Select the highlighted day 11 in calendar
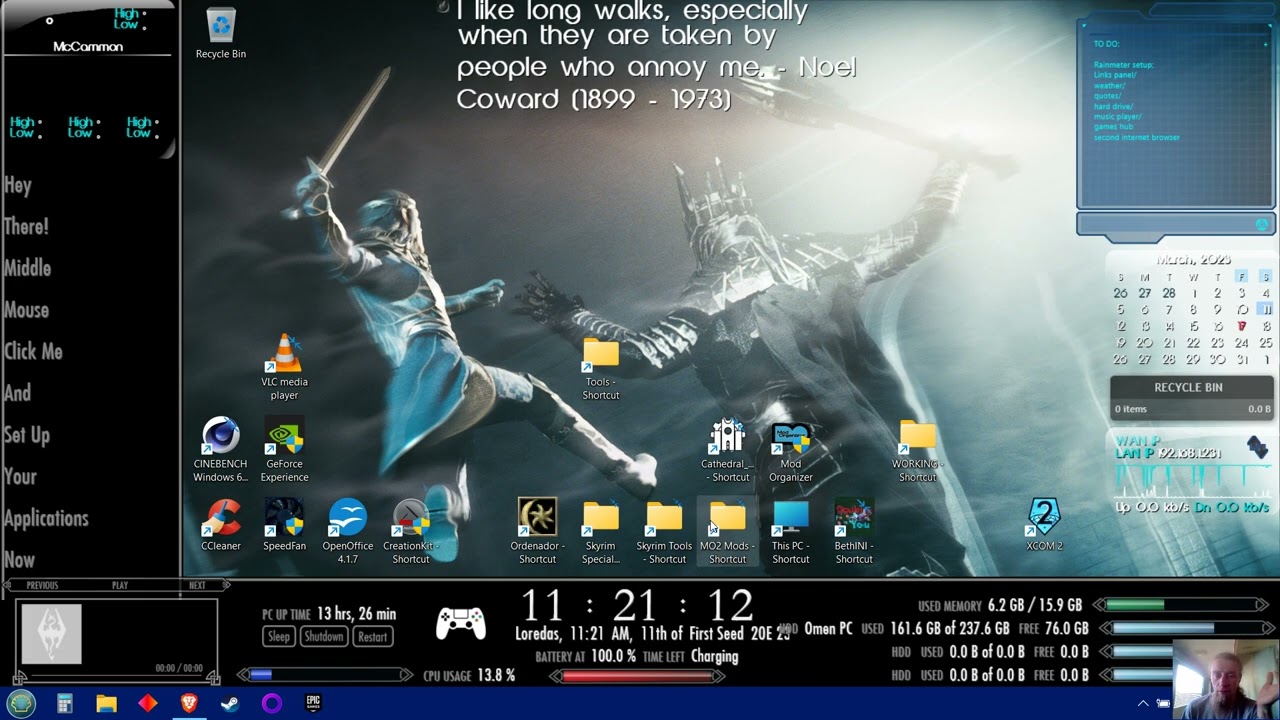This screenshot has height=720, width=1280. click(x=1265, y=309)
